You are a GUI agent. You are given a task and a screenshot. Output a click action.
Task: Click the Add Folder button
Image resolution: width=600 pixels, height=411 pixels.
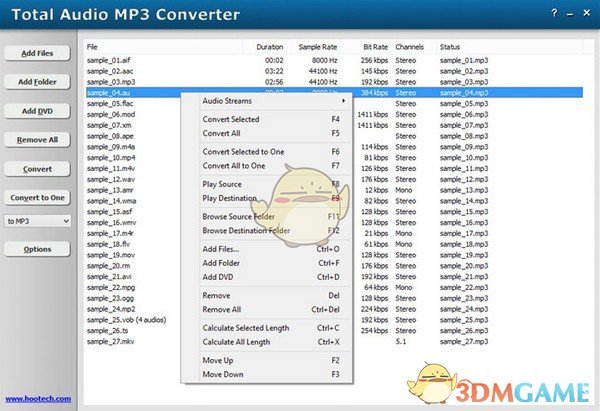pyautogui.click(x=37, y=82)
